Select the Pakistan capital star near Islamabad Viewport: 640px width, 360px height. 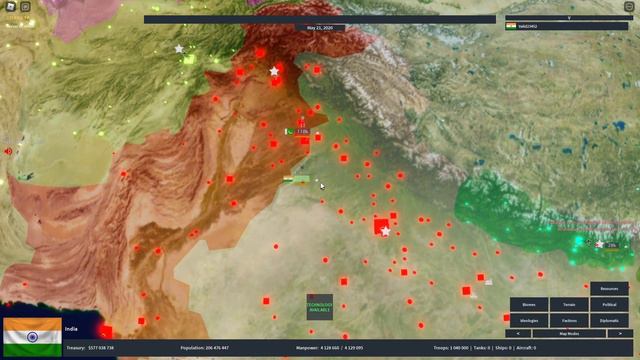pyautogui.click(x=274, y=71)
